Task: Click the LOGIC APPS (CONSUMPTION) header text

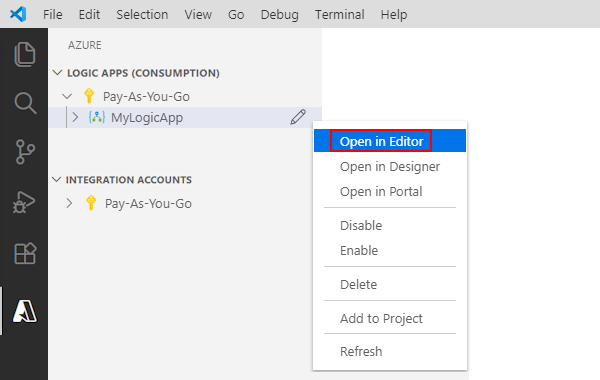Action: tap(143, 73)
